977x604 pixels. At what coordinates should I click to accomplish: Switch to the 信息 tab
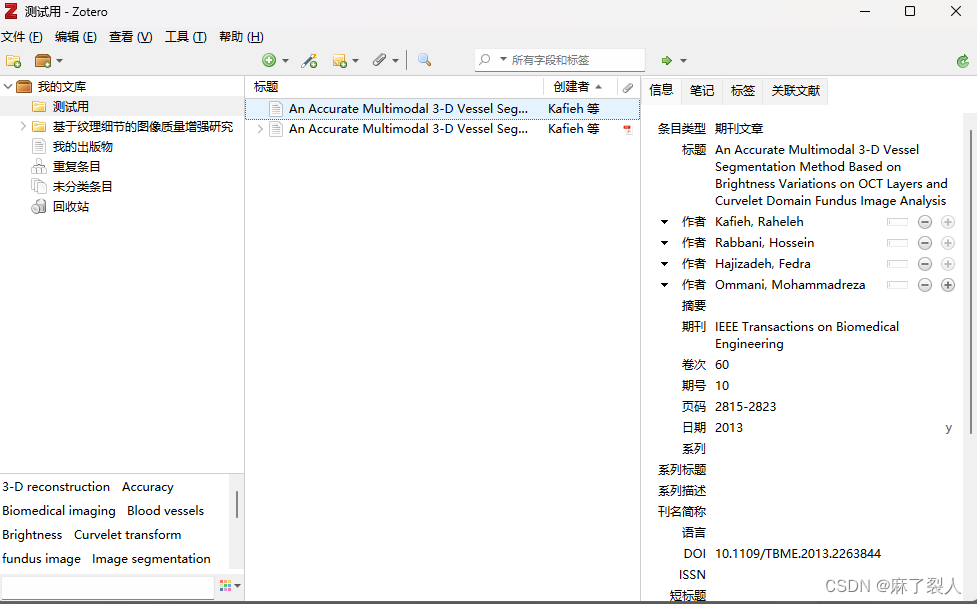[661, 90]
